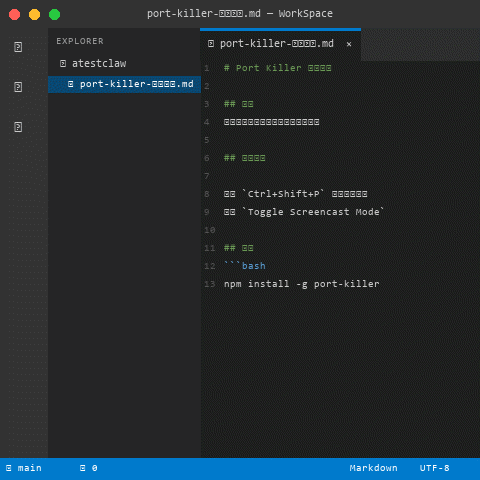Click the '# Port Killer' heading line
Image resolution: width=480 pixels, height=480 pixels.
[278, 68]
